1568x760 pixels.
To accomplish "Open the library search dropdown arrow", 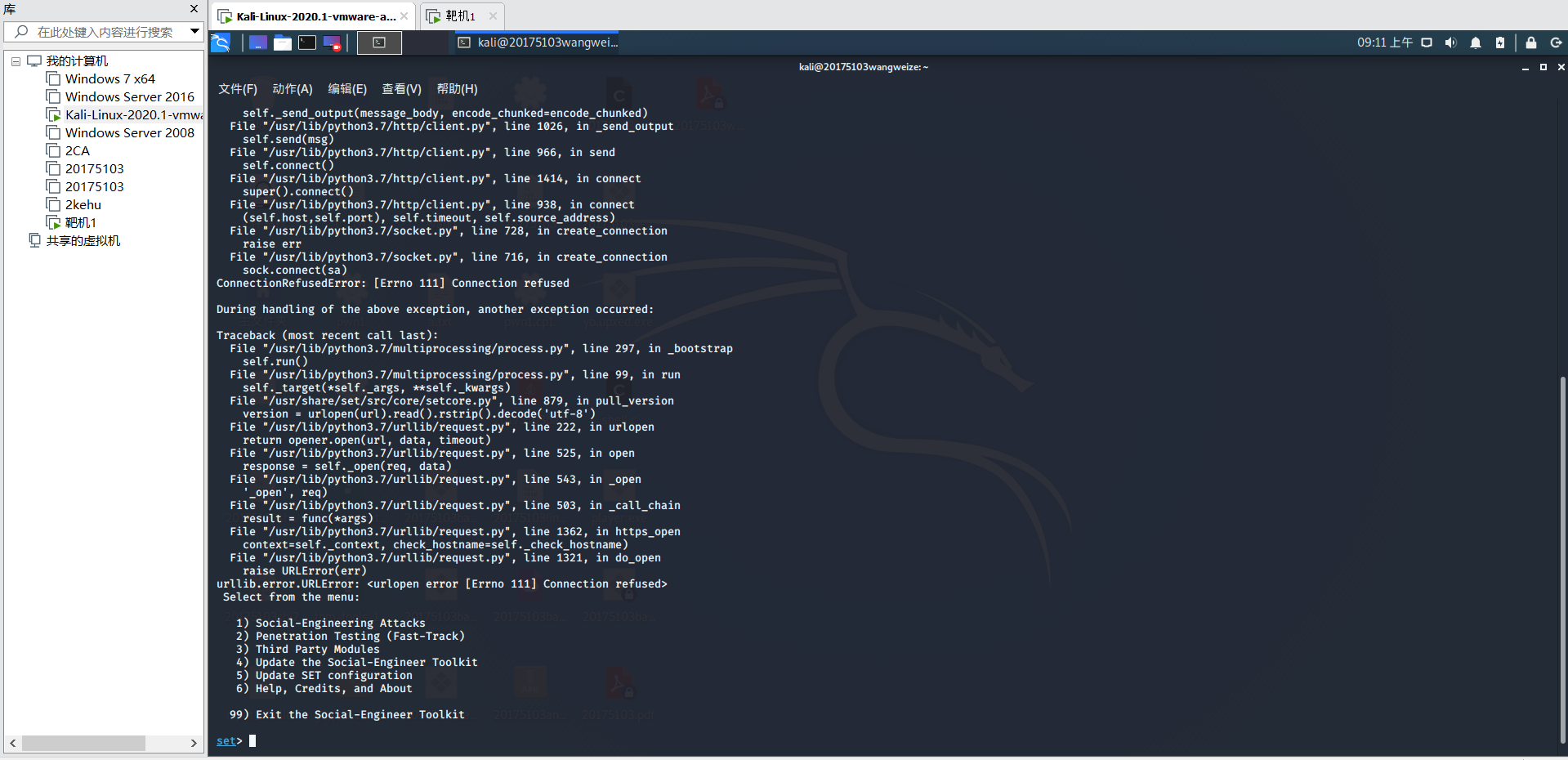I will pyautogui.click(x=194, y=32).
